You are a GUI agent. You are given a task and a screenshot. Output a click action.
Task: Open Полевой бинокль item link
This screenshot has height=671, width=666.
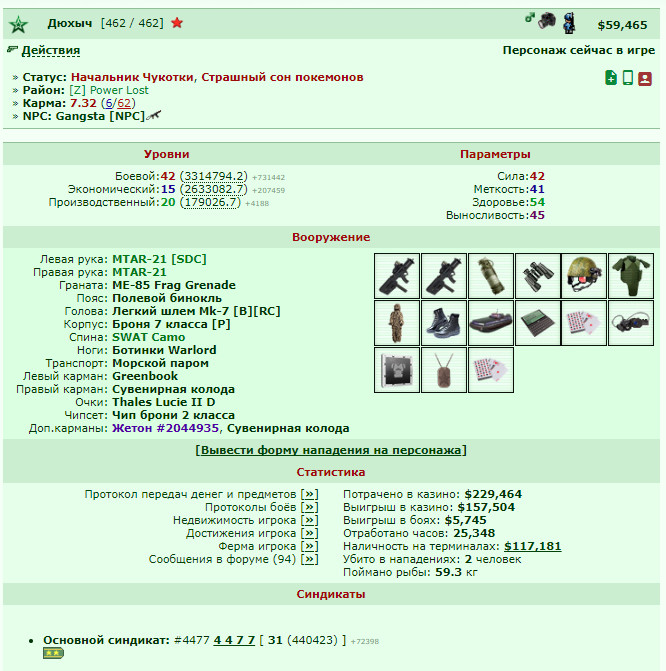167,298
